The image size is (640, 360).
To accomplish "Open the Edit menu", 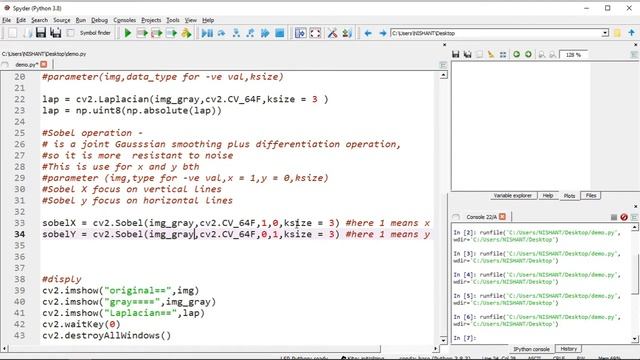I will click(x=21, y=20).
